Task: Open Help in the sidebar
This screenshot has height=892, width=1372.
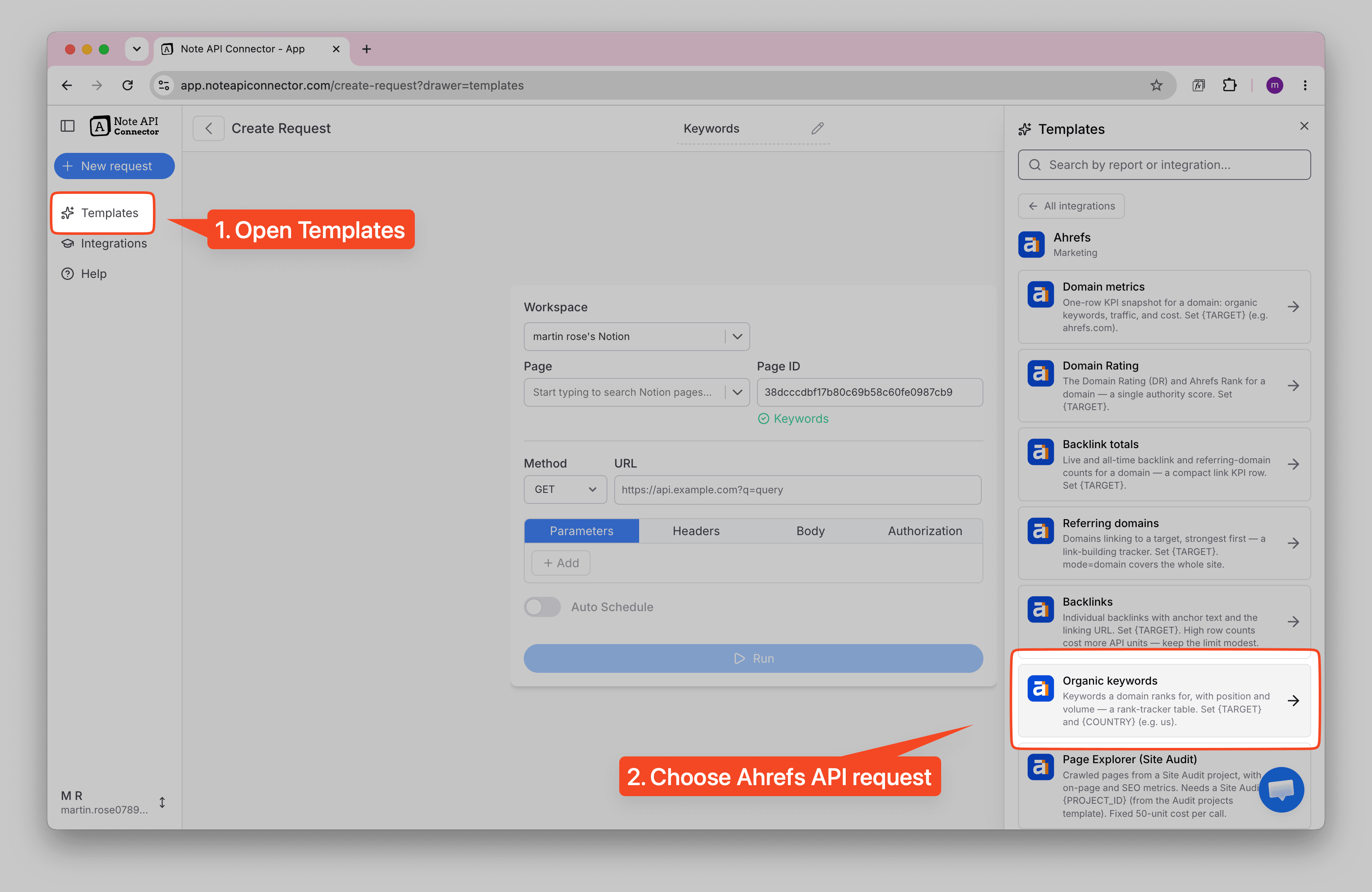Action: tap(84, 274)
